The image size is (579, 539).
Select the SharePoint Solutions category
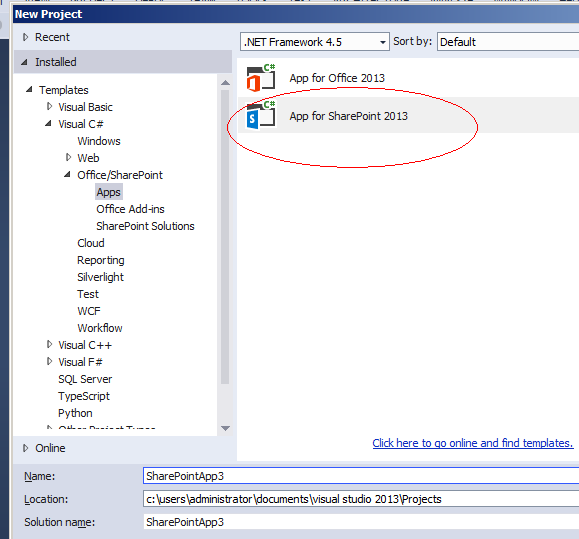[145, 226]
